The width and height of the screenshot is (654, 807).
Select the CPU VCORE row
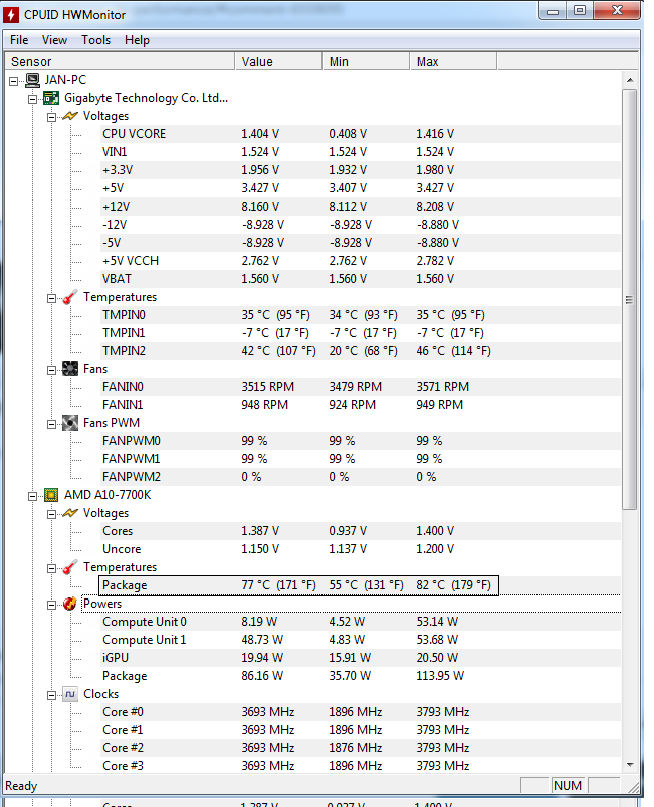coord(361,134)
